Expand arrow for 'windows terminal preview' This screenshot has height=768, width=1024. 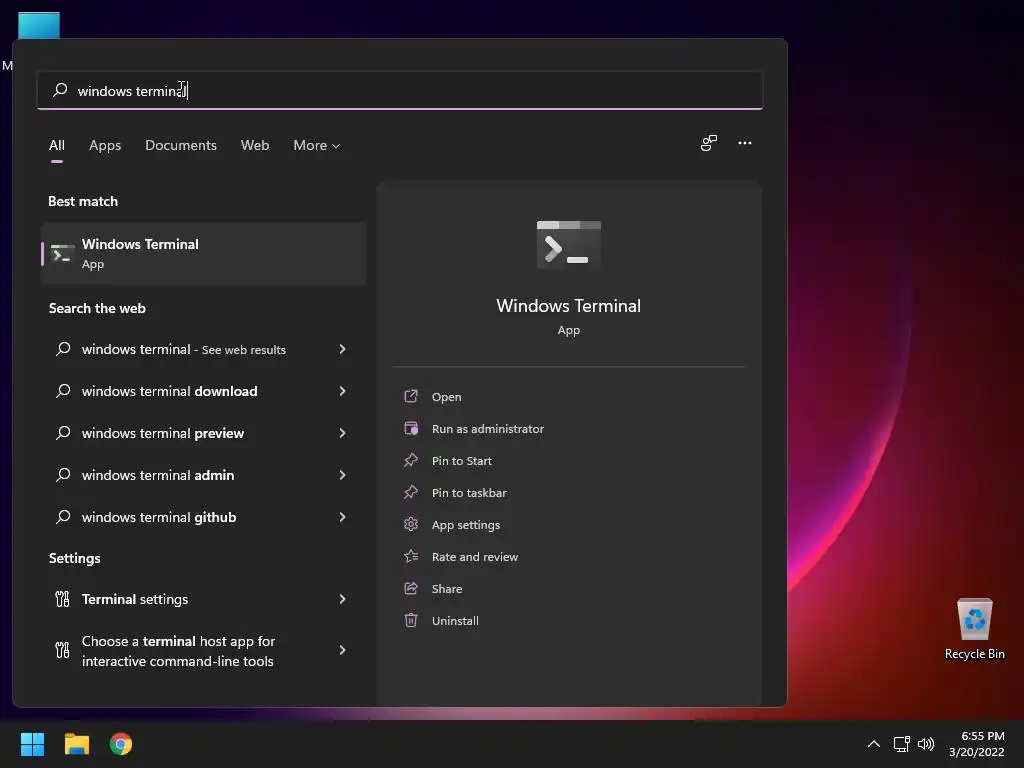[342, 433]
